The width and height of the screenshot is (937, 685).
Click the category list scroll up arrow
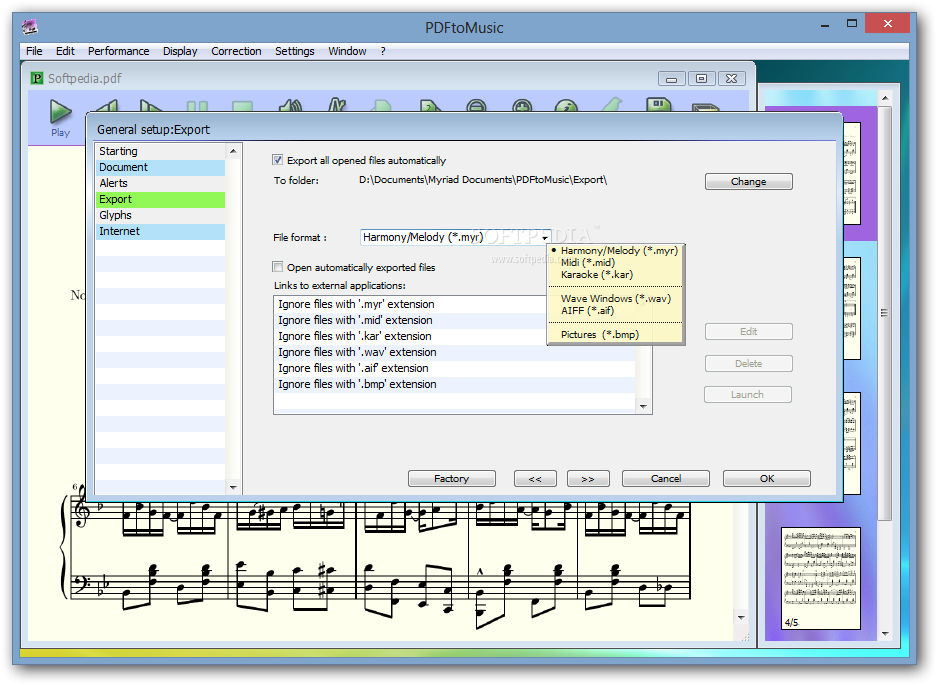pos(233,151)
